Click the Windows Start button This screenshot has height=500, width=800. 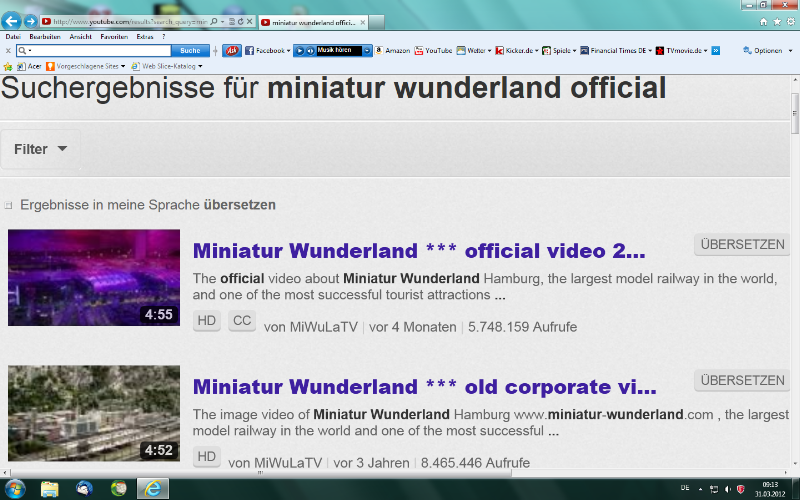point(14,488)
